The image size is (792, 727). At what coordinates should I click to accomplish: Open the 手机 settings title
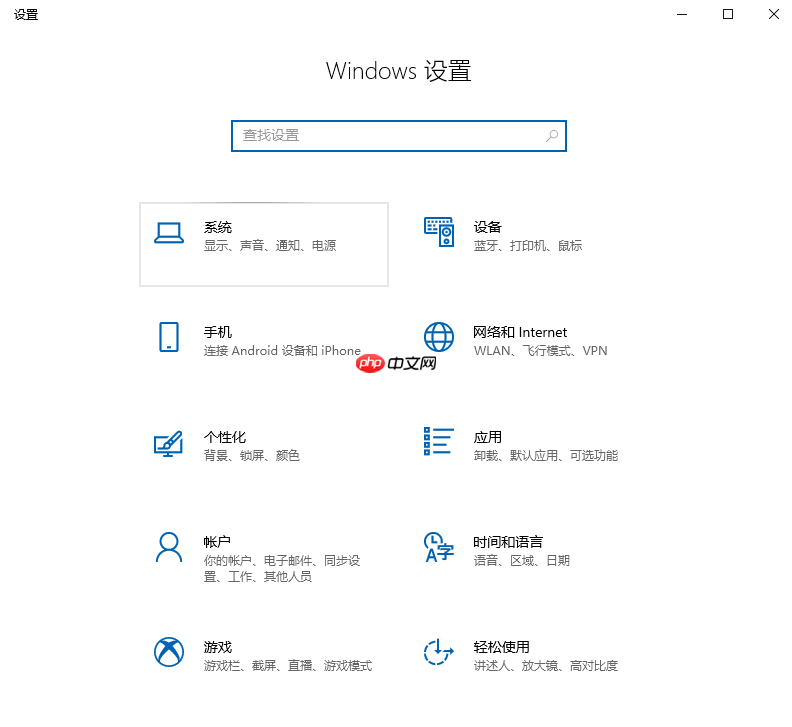point(218,332)
